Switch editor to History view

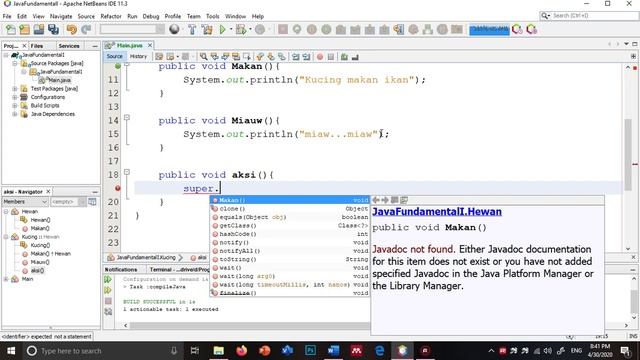[138, 56]
